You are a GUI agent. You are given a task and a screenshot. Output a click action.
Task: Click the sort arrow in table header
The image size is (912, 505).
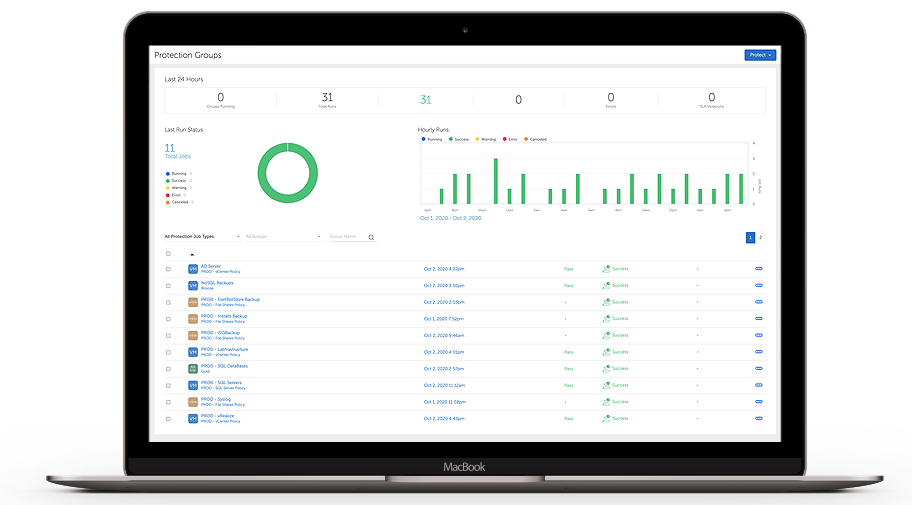[192, 254]
